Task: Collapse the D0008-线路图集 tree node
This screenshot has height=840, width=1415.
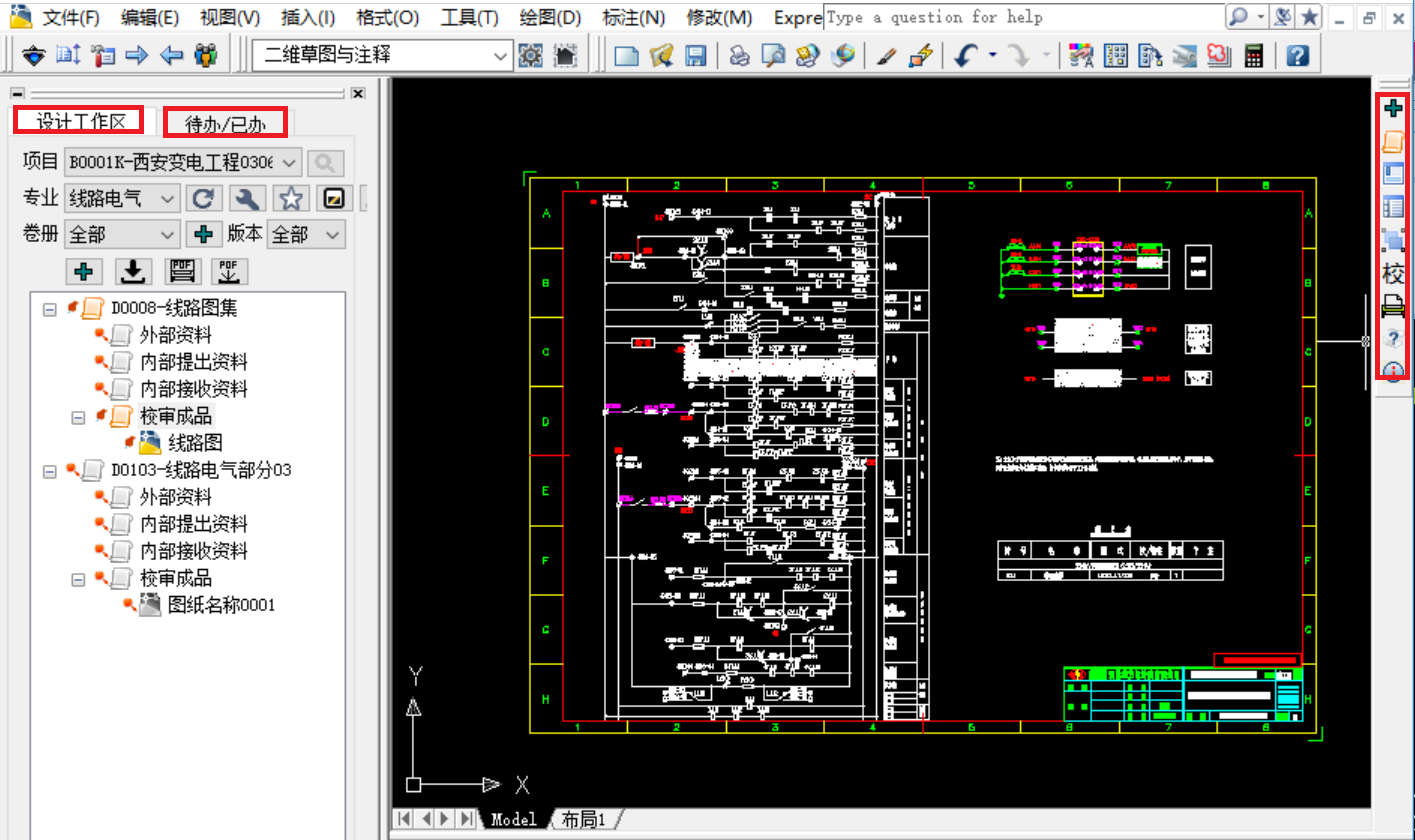Action: point(50,309)
